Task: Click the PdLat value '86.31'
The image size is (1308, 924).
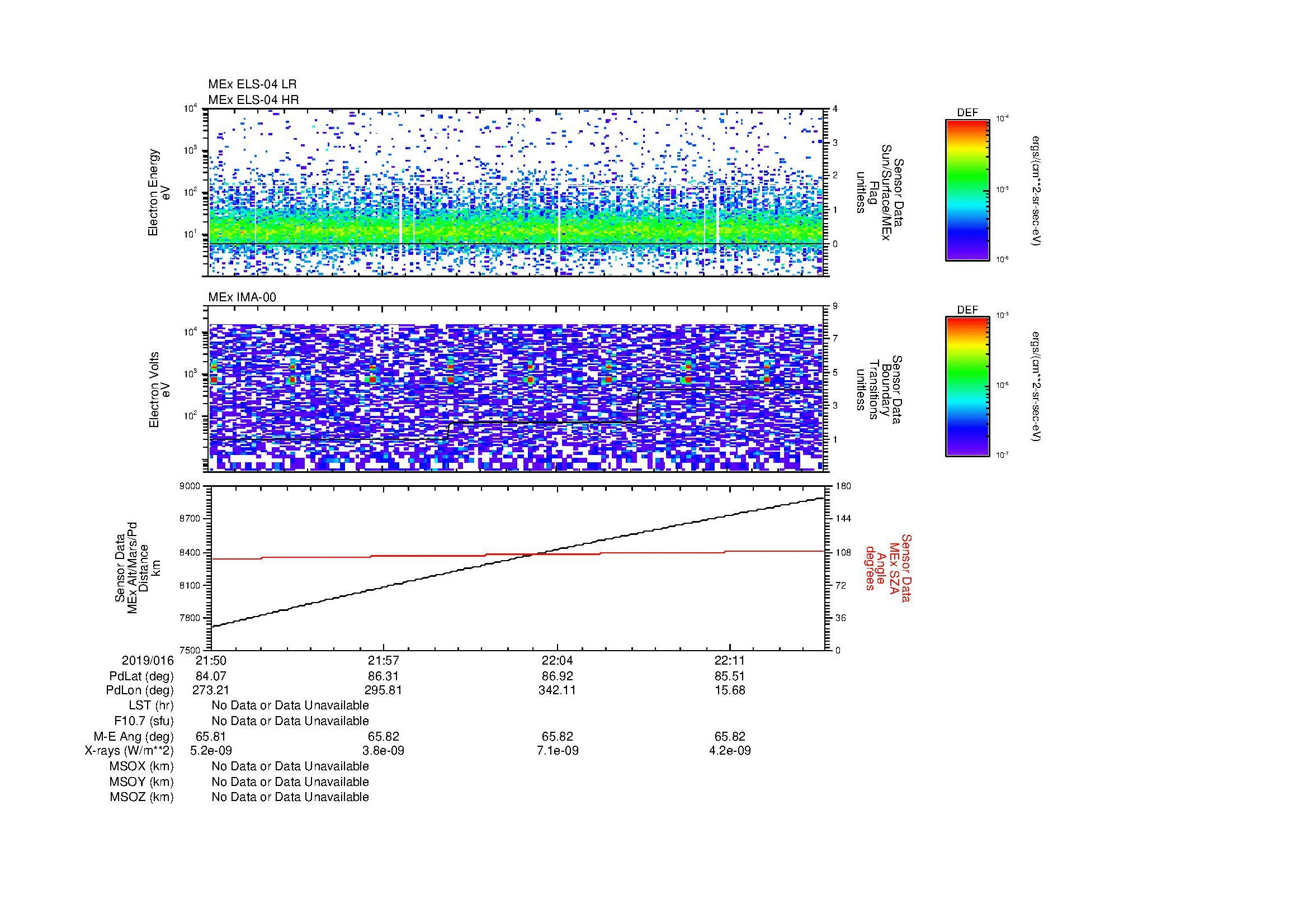Action: pos(384,676)
